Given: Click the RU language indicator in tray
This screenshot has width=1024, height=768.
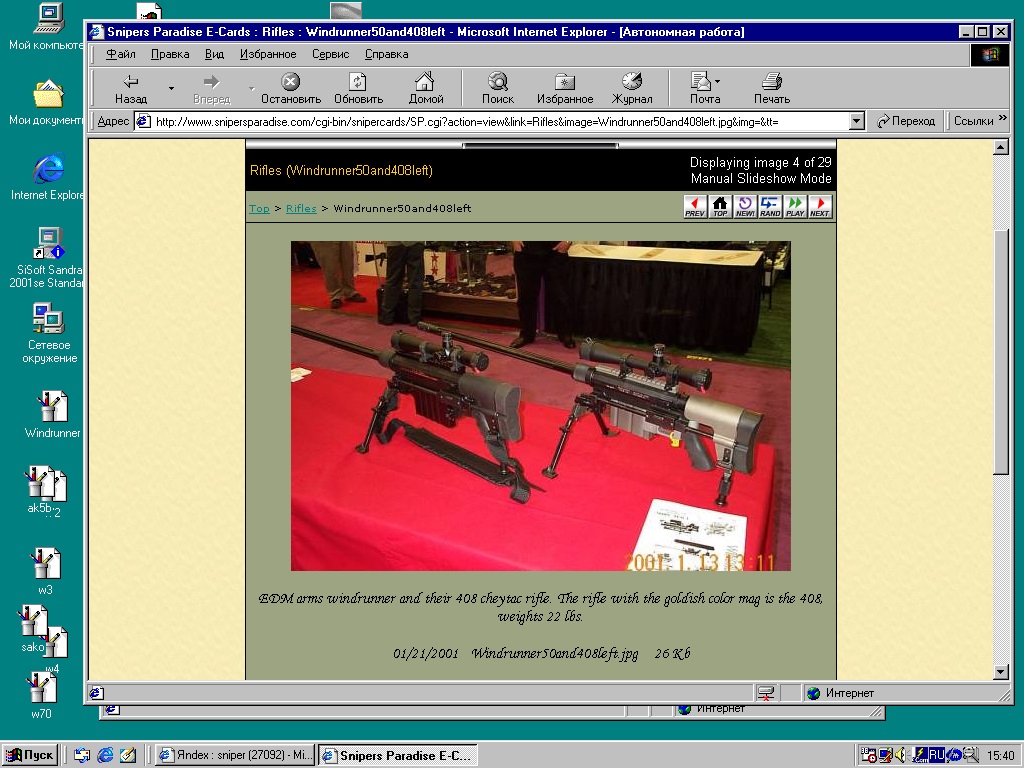Looking at the screenshot, I should (936, 755).
